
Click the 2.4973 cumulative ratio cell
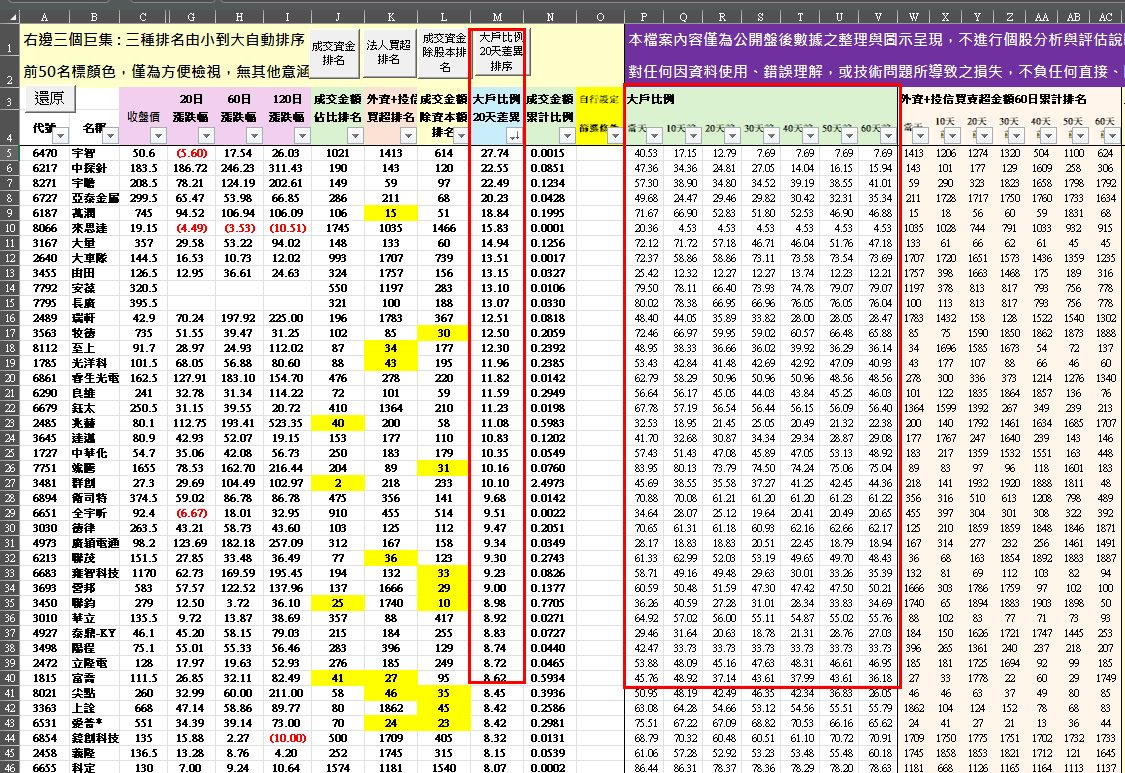point(548,483)
